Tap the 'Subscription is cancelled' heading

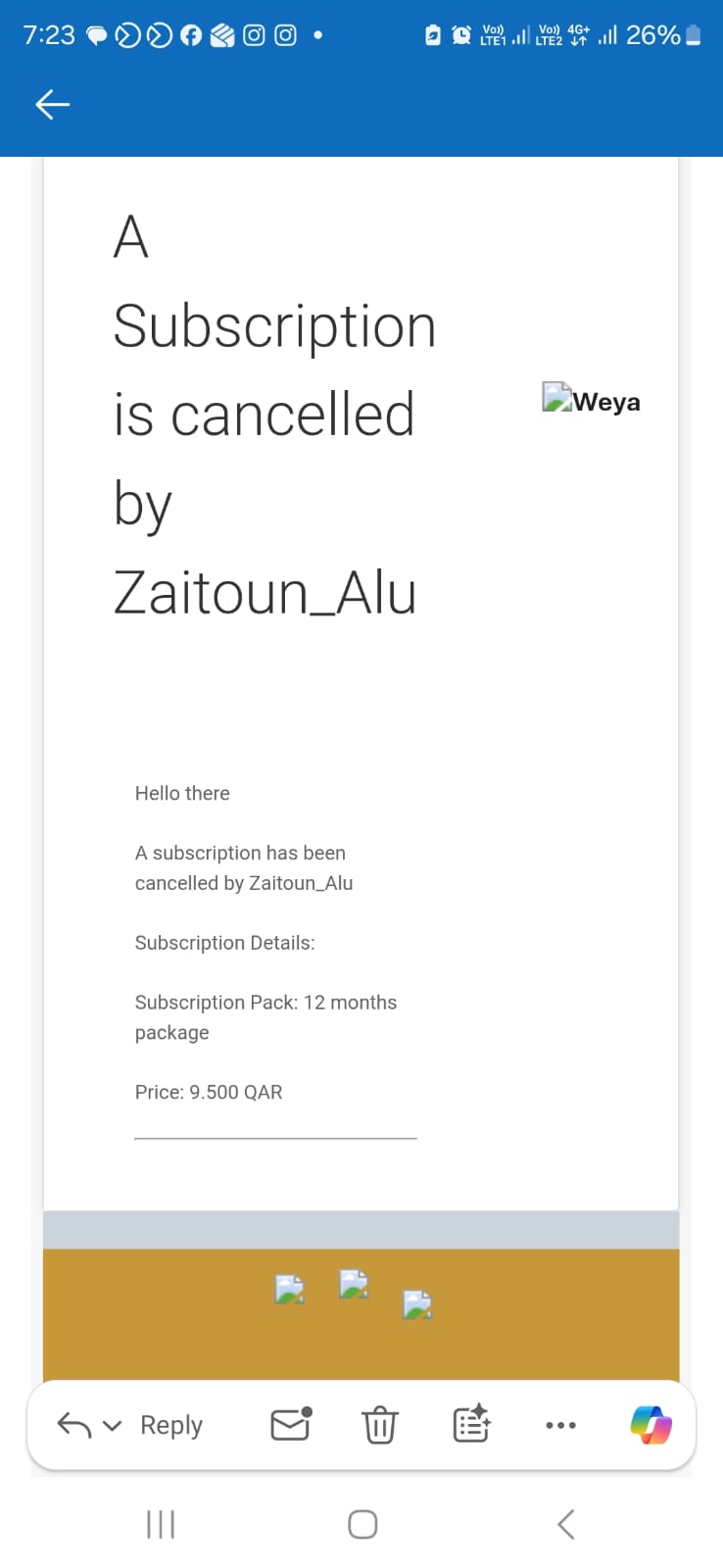pyautogui.click(x=274, y=412)
